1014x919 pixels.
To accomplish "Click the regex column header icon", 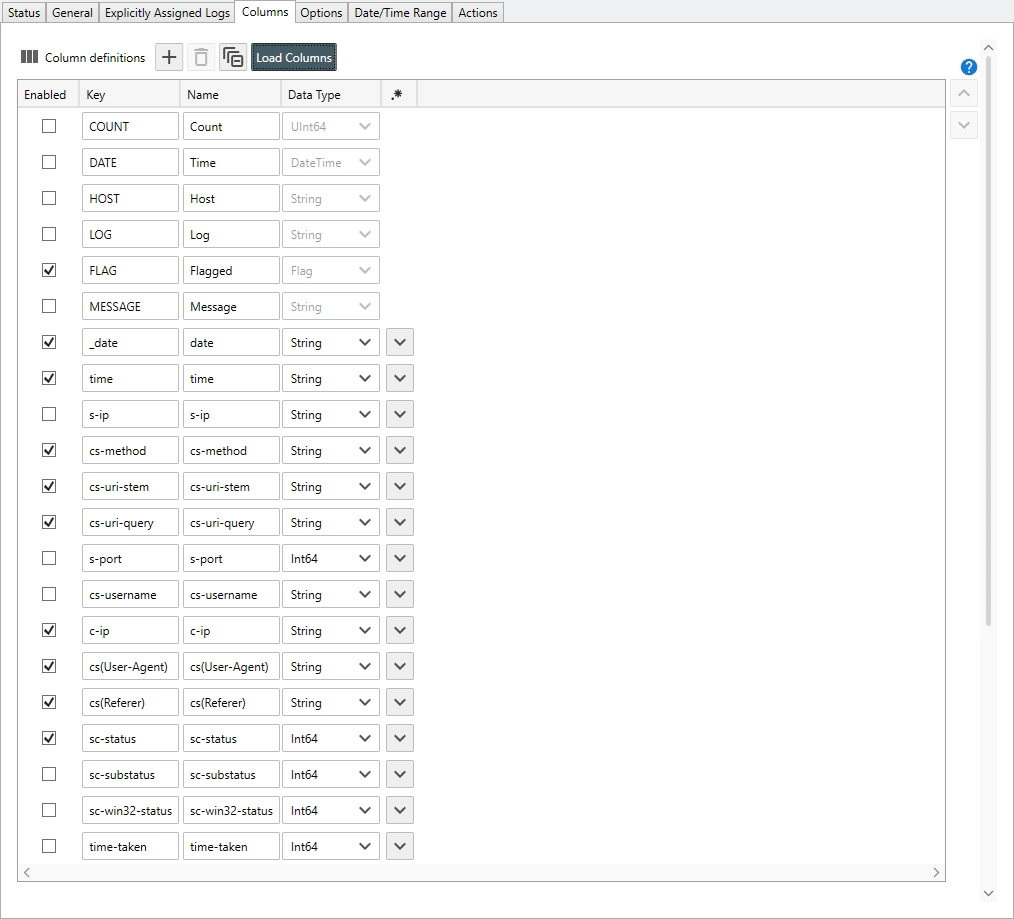I will tap(398, 95).
